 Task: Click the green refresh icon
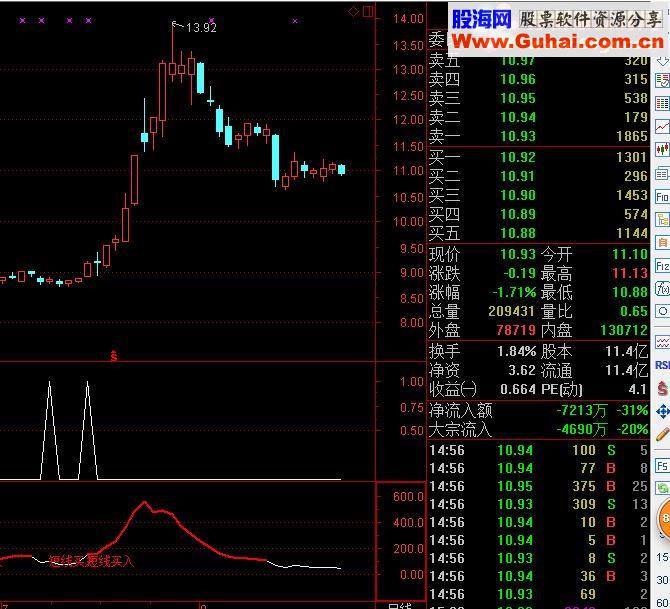pyautogui.click(x=664, y=488)
